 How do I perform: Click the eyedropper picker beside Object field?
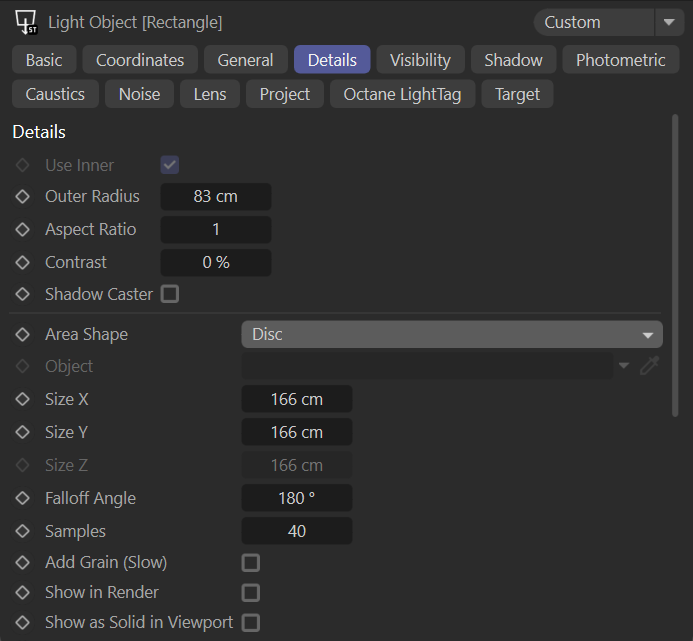pos(650,366)
